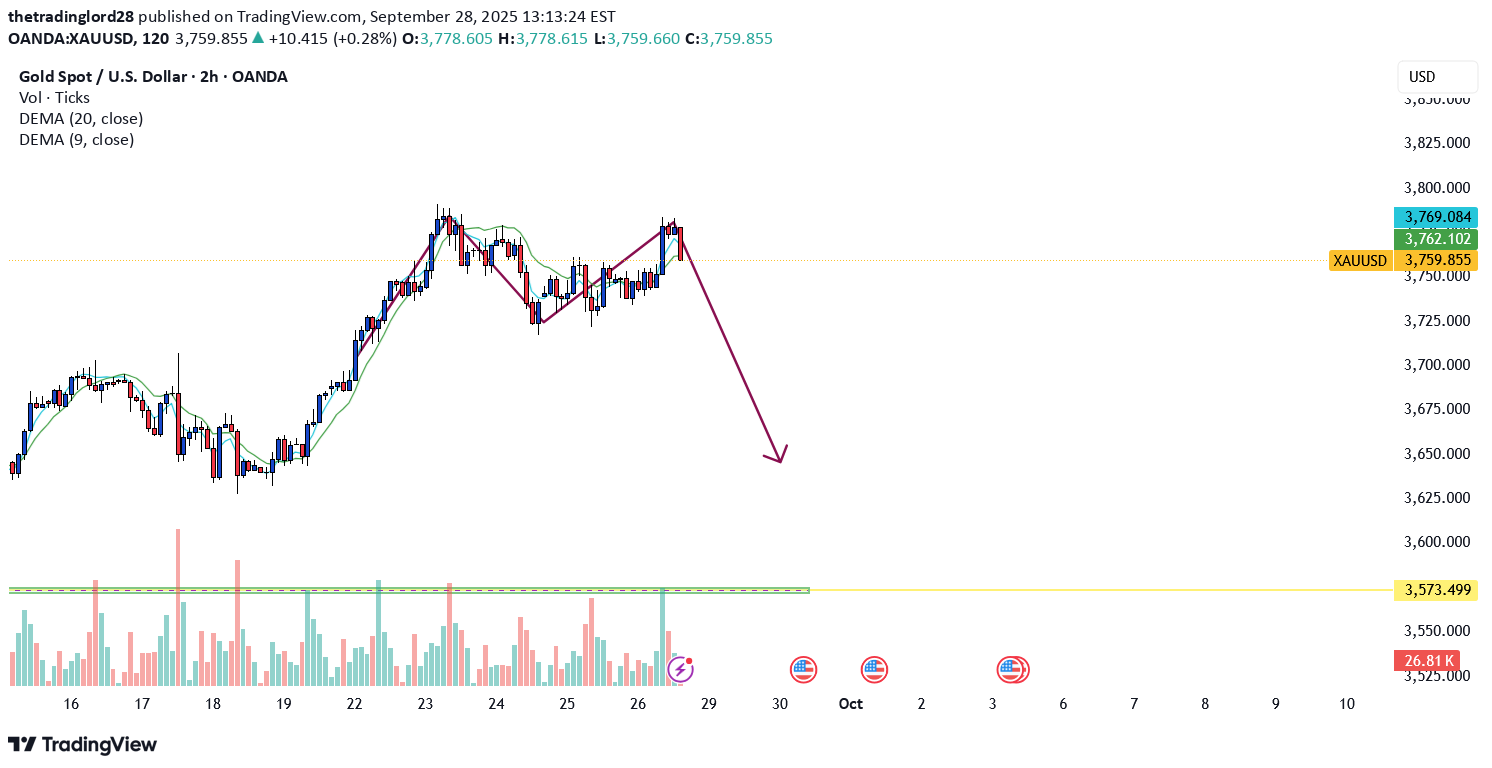
Task: Click the green 3,762.102 price label
Action: tap(1437, 239)
